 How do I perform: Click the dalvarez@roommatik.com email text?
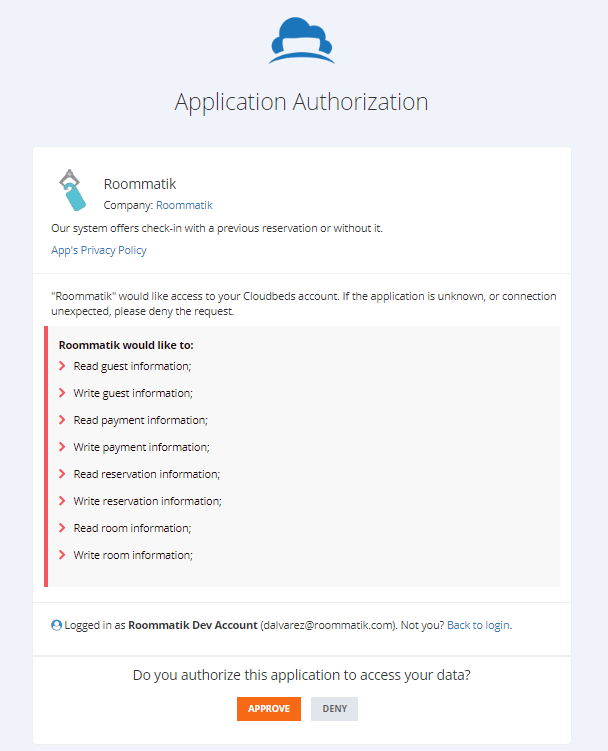tap(329, 625)
